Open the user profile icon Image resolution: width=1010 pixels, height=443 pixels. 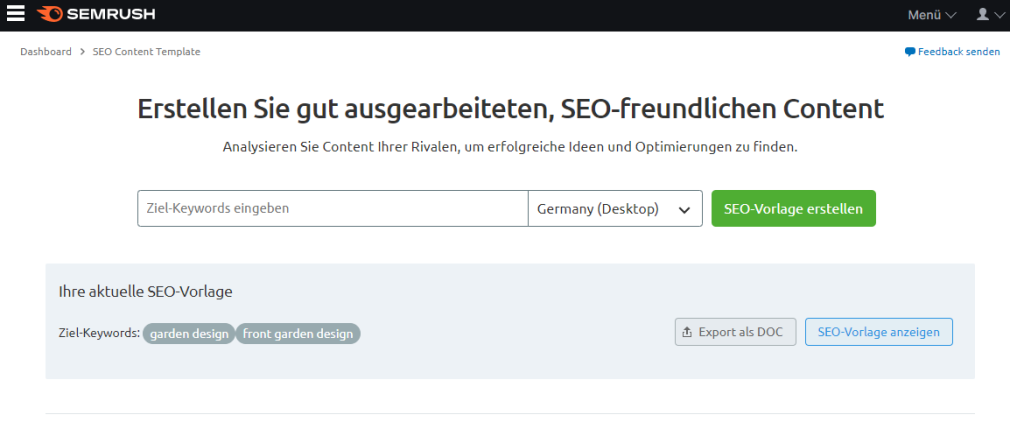click(x=982, y=15)
